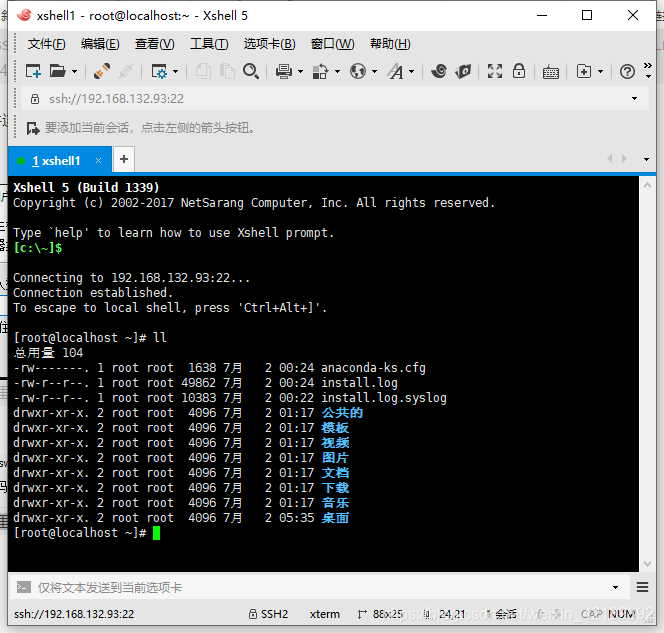This screenshot has height=633, width=664.
Task: Open the 工具(T) menu
Action: [209, 44]
